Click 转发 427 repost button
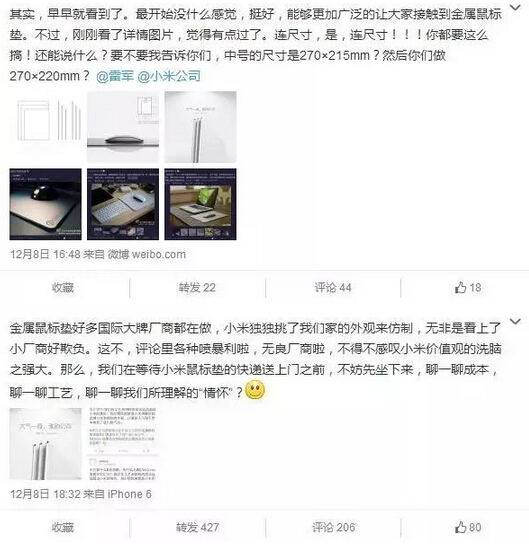The height and width of the screenshot is (544, 529). [x=197, y=527]
